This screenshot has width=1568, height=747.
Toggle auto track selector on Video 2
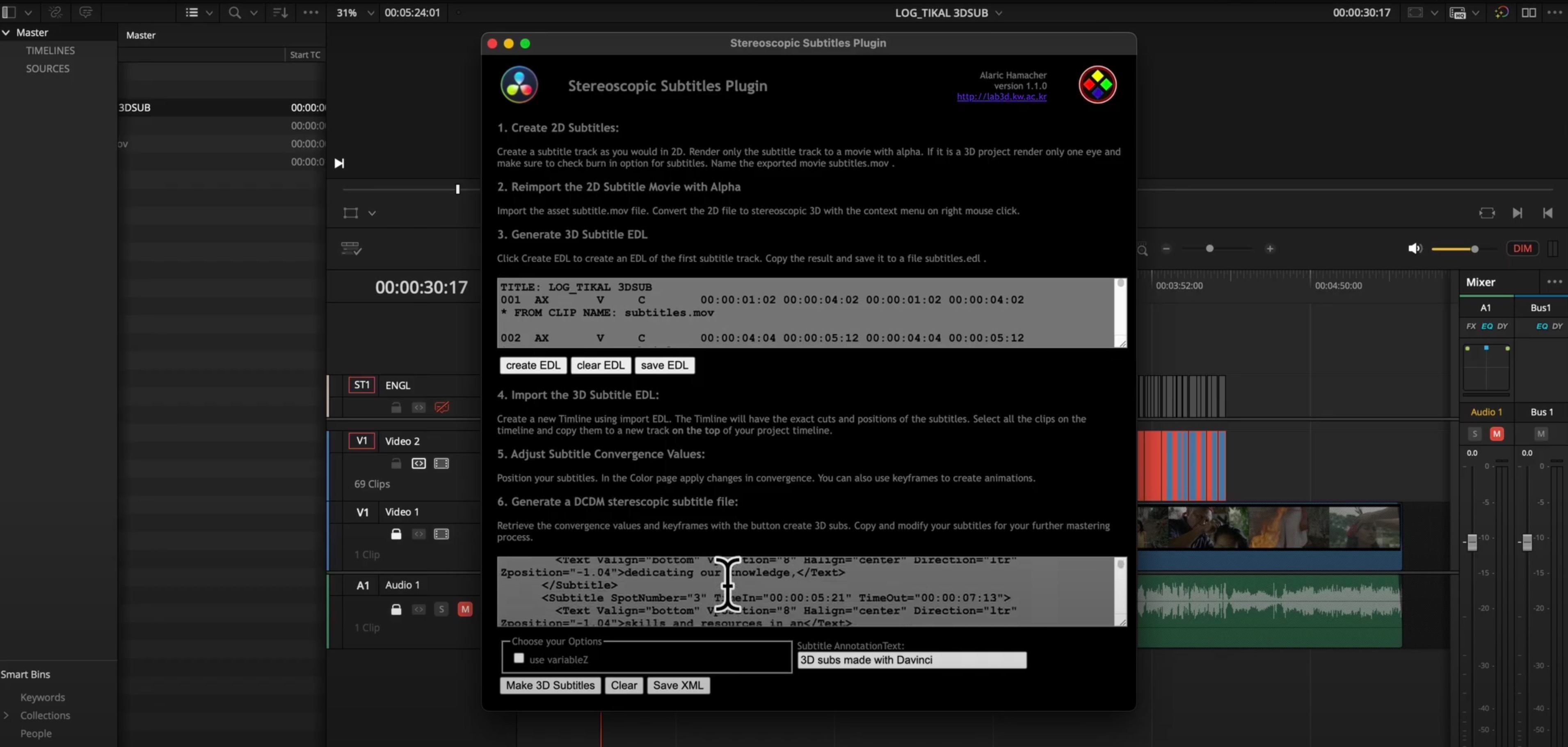coord(419,463)
